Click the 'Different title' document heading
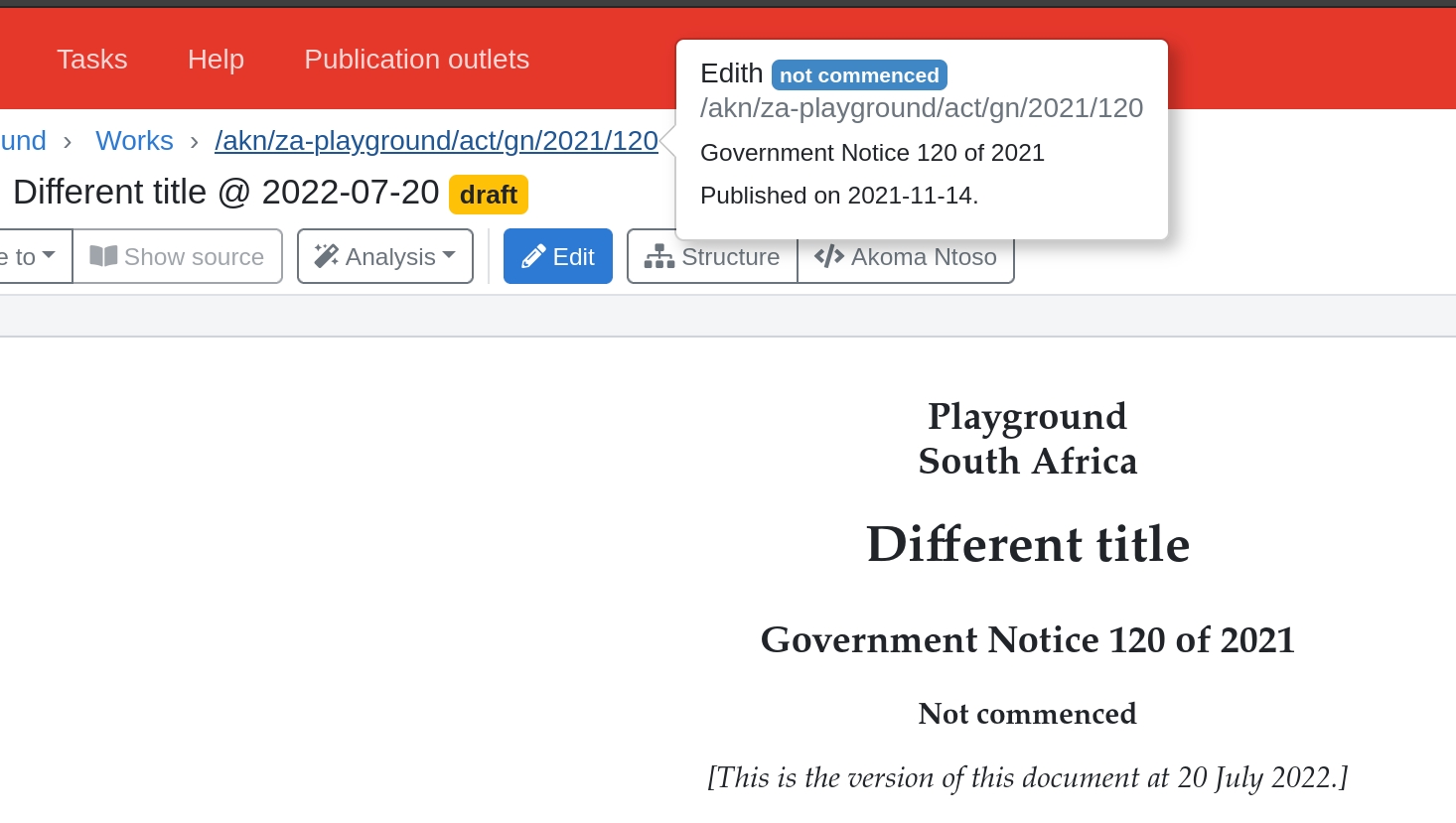The width and height of the screenshot is (1456, 823). click(x=1027, y=544)
